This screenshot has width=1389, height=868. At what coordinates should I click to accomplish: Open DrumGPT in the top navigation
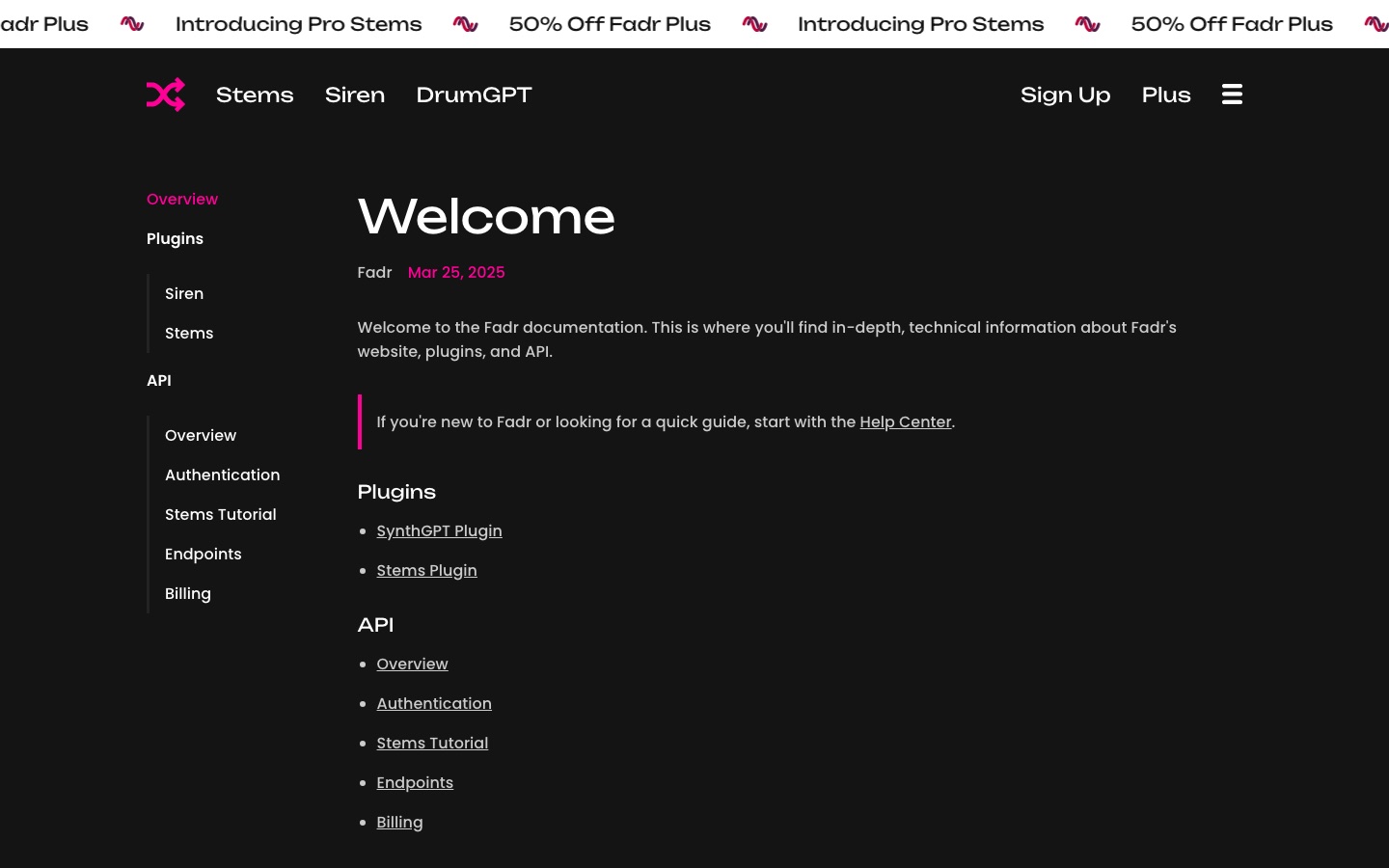474,95
